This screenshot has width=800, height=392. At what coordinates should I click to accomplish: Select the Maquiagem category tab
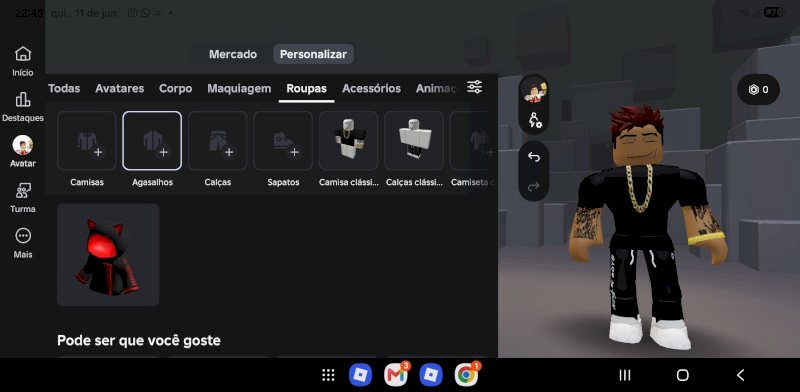(x=239, y=88)
